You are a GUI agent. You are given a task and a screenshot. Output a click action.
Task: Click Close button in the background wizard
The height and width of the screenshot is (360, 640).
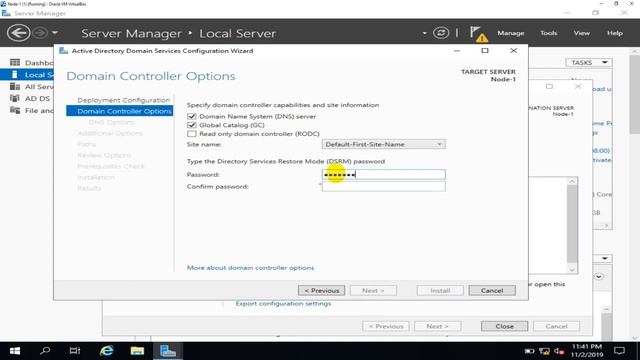click(504, 326)
